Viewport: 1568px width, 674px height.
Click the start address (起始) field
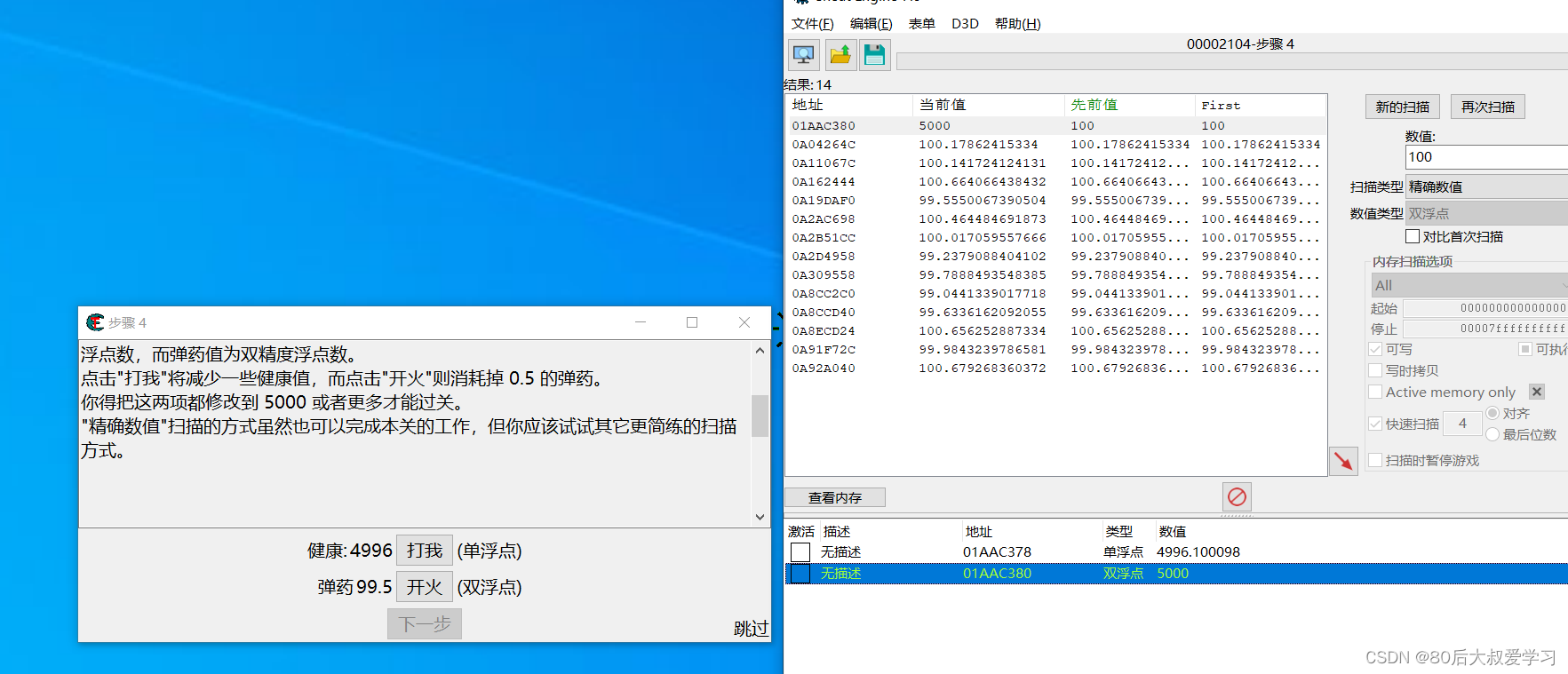[1485, 308]
